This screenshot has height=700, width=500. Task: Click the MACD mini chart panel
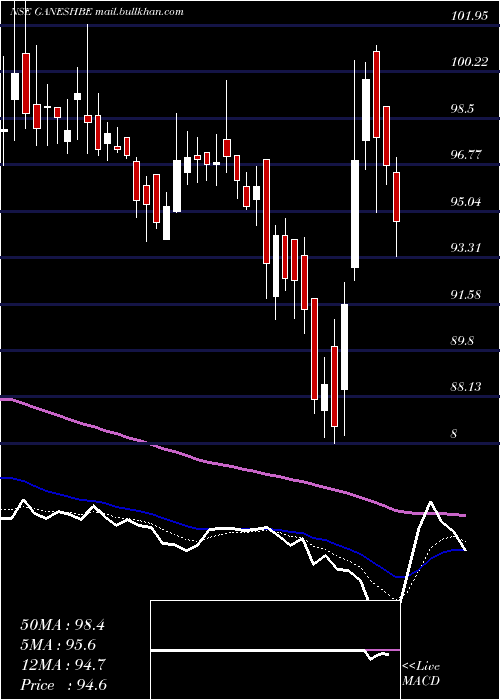coord(275,650)
